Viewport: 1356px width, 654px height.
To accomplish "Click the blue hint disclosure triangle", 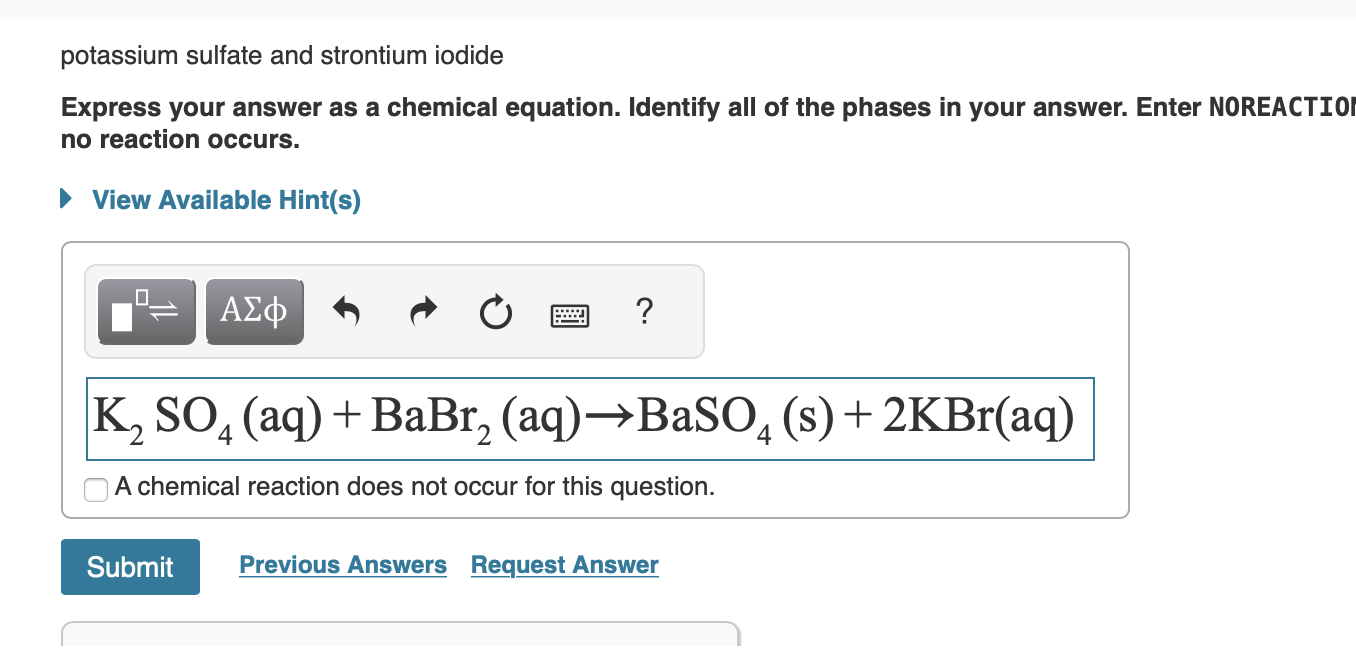I will 65,198.
